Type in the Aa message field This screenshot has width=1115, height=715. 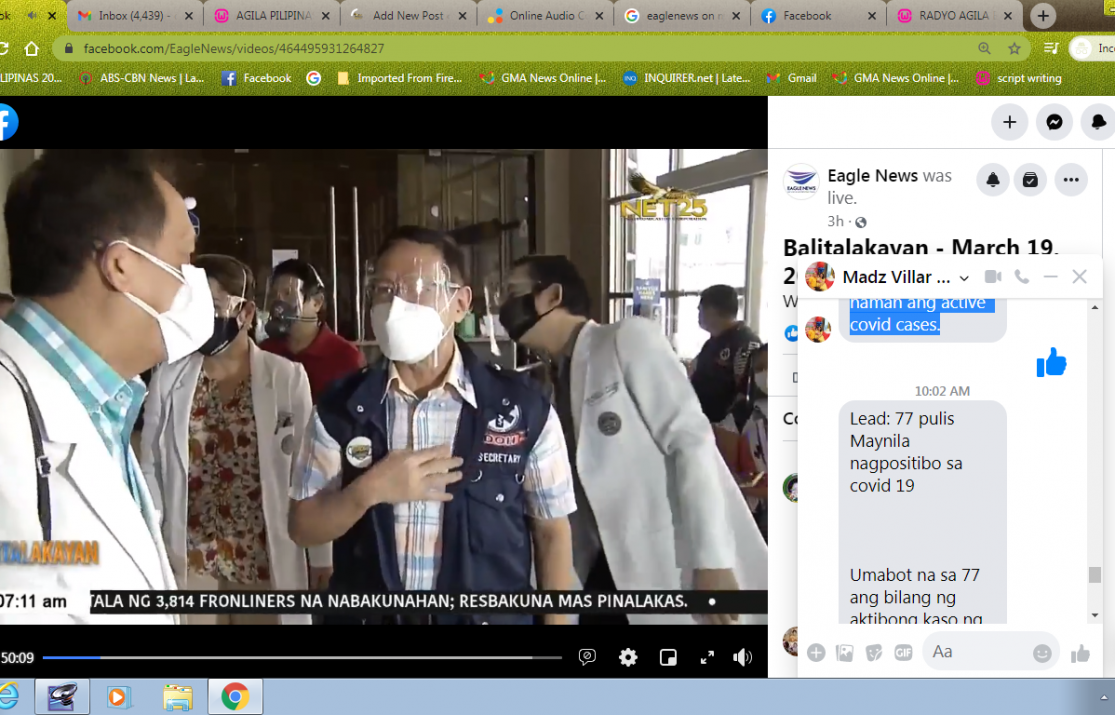click(975, 652)
